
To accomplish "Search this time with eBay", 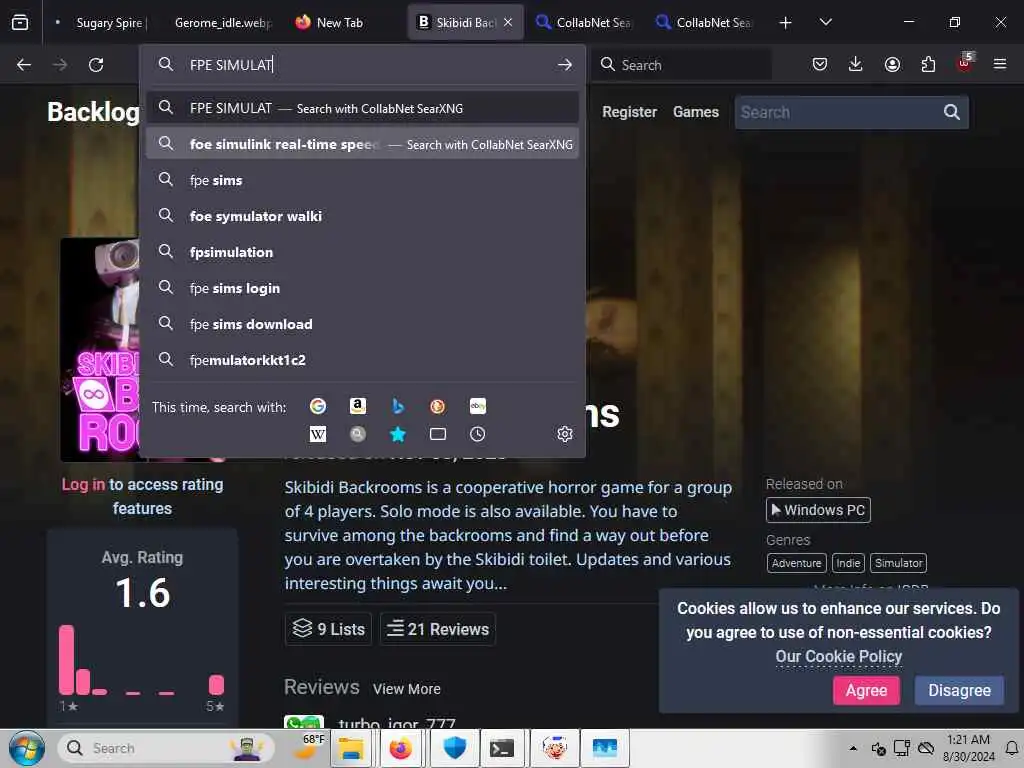I will [477, 406].
